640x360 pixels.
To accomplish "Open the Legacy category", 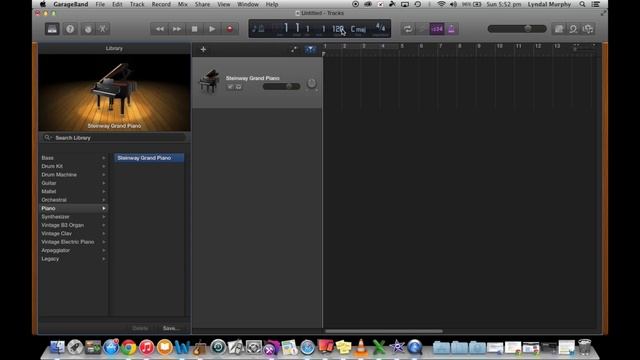I will 73,259.
